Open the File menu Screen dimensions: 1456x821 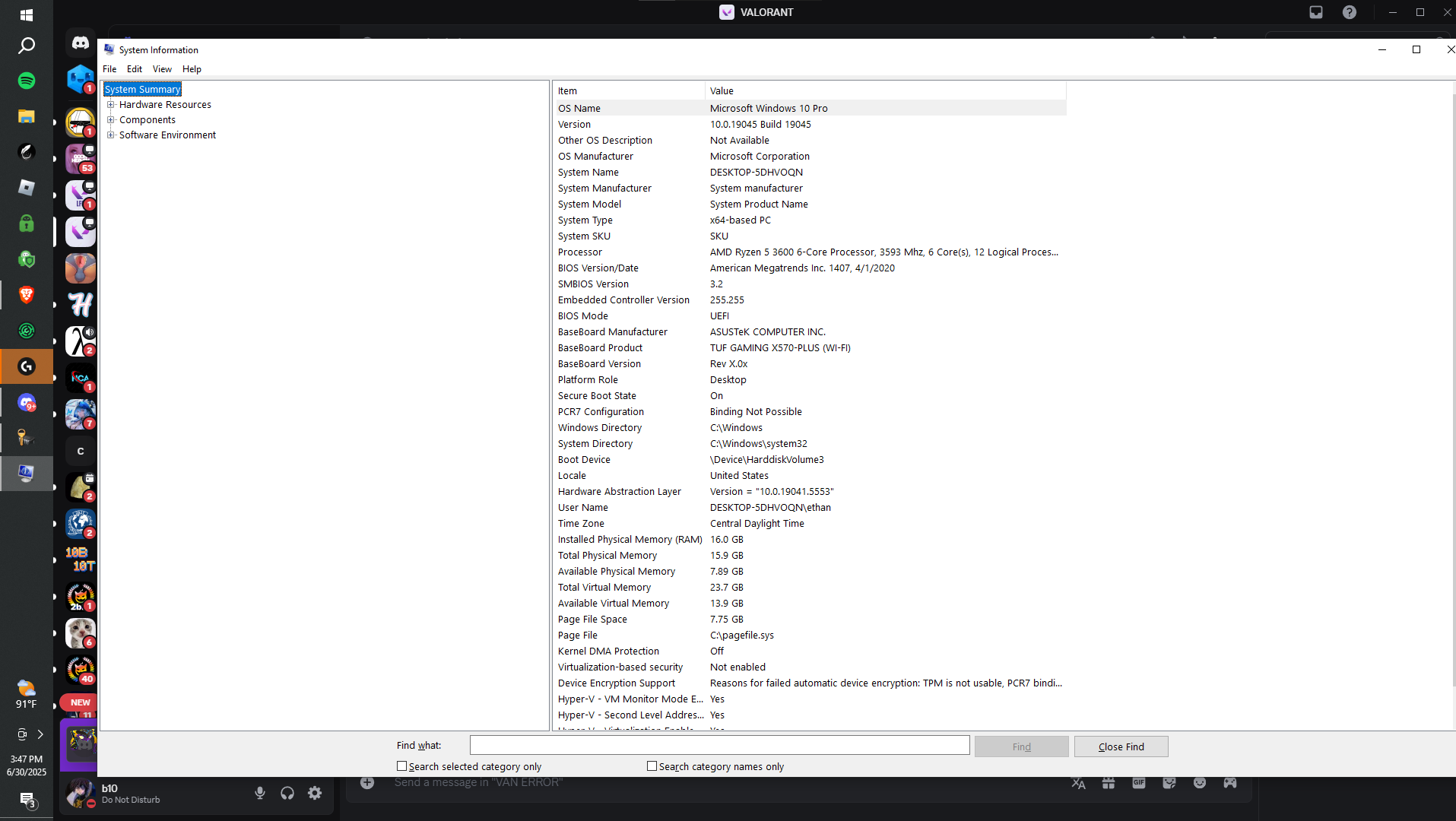pos(109,69)
